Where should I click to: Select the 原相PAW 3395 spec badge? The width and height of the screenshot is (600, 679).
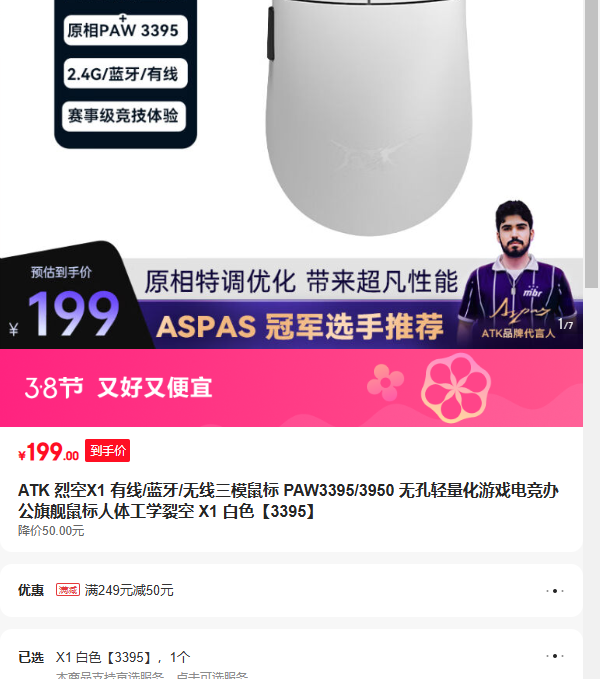[125, 30]
